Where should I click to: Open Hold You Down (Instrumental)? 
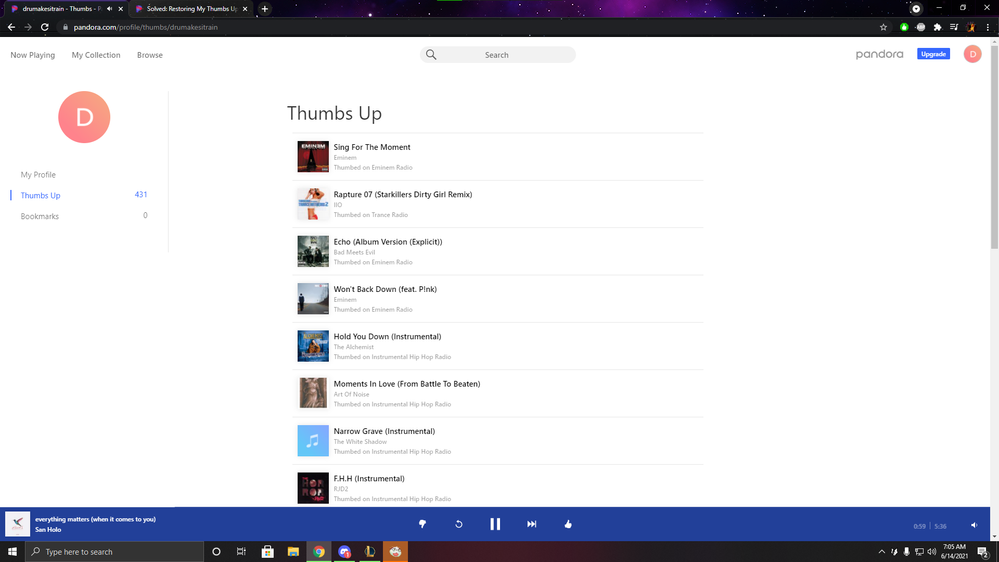[387, 336]
